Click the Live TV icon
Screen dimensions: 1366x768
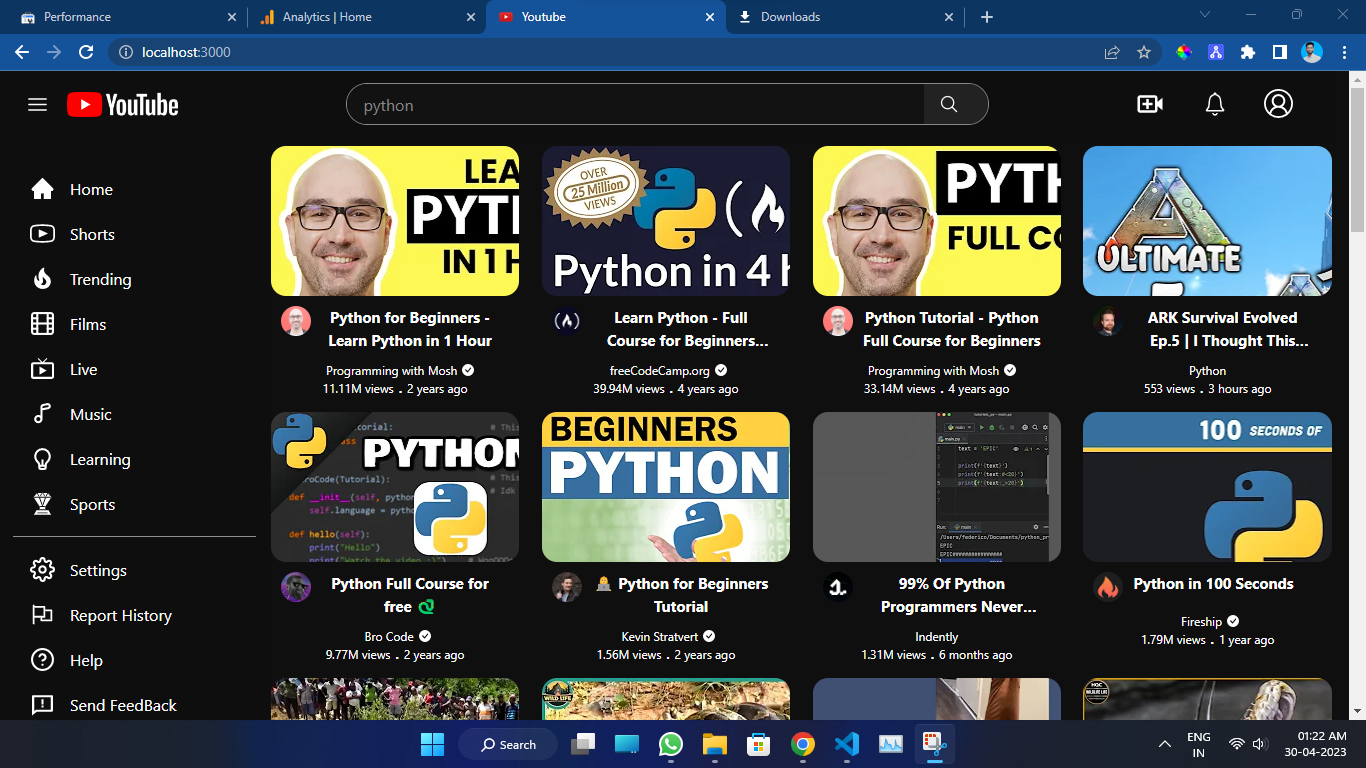(42, 369)
